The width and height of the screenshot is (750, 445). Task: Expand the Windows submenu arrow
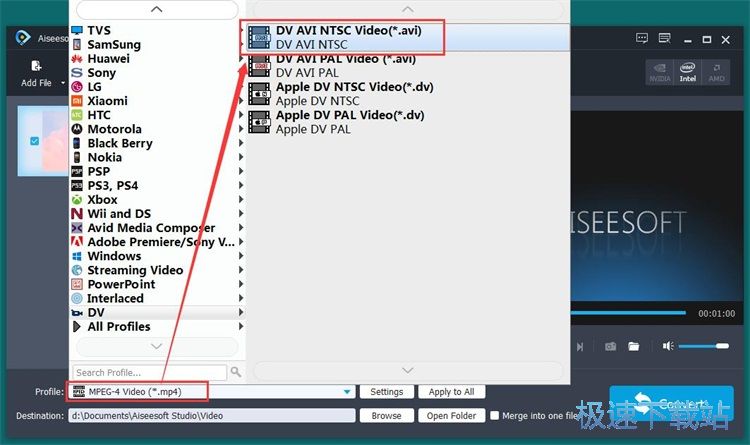(x=241, y=256)
